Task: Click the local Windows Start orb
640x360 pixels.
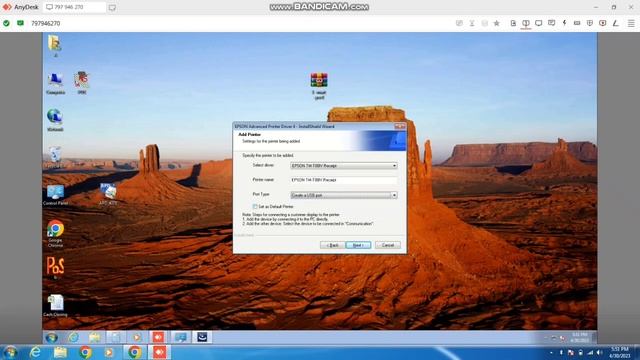Action: click(10, 352)
